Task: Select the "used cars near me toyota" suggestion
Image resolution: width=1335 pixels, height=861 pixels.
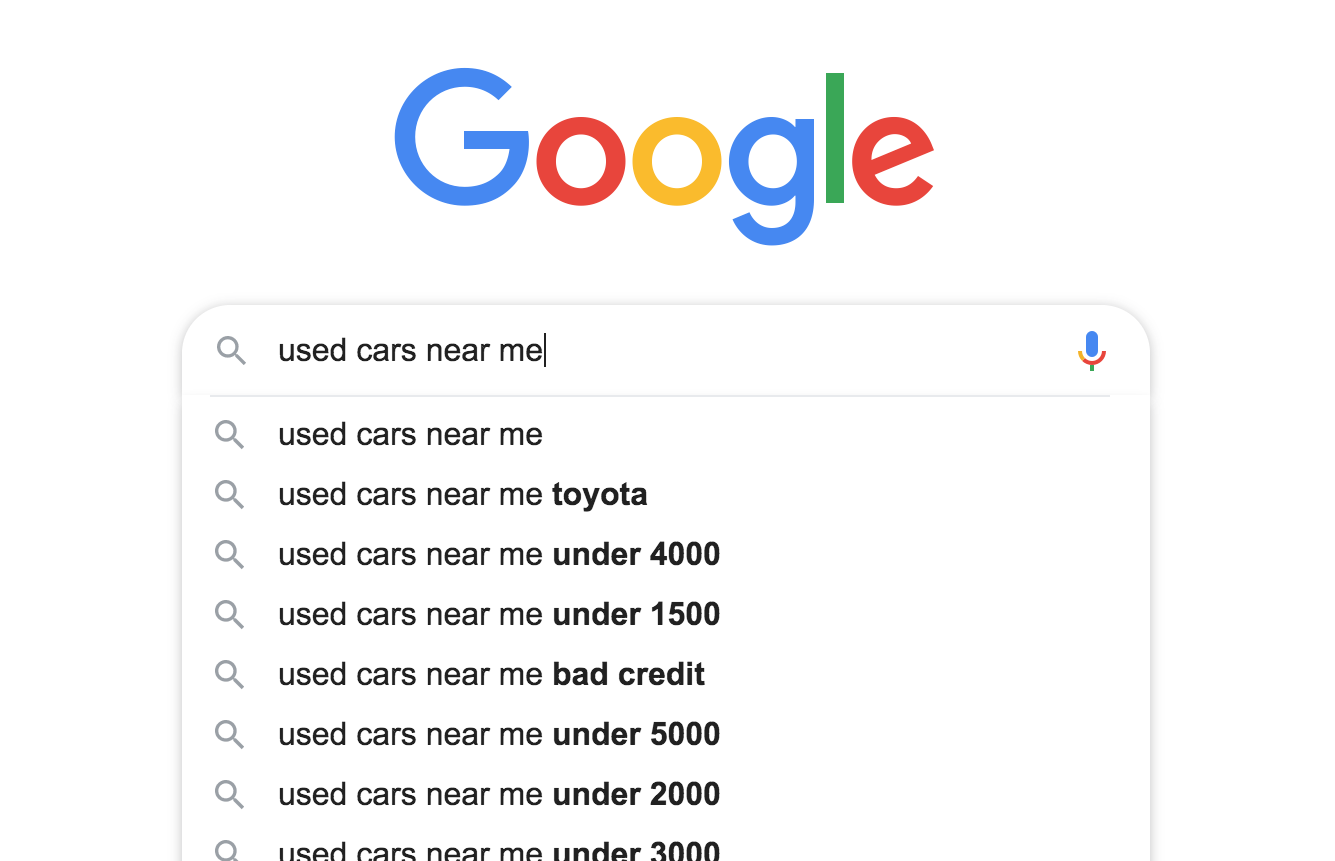Action: point(462,494)
